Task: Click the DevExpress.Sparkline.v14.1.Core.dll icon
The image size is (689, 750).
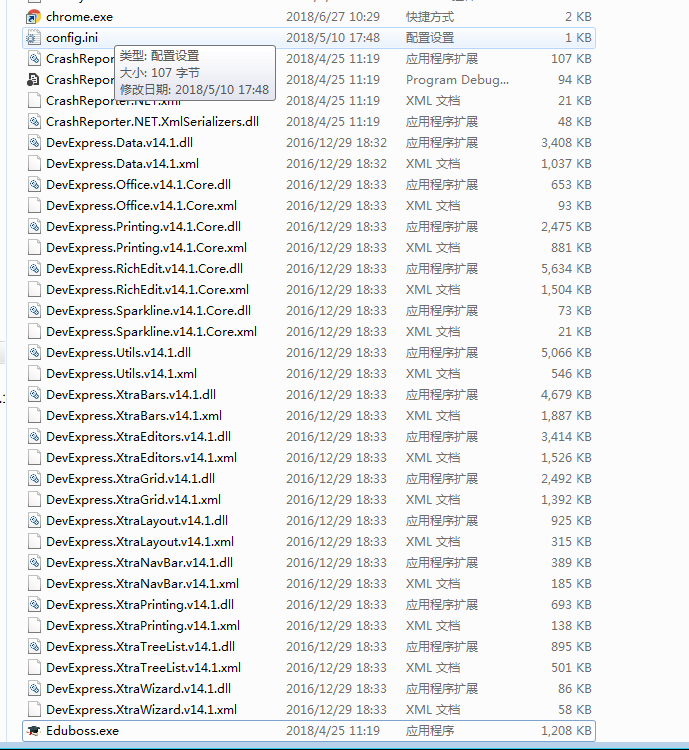Action: tap(33, 311)
